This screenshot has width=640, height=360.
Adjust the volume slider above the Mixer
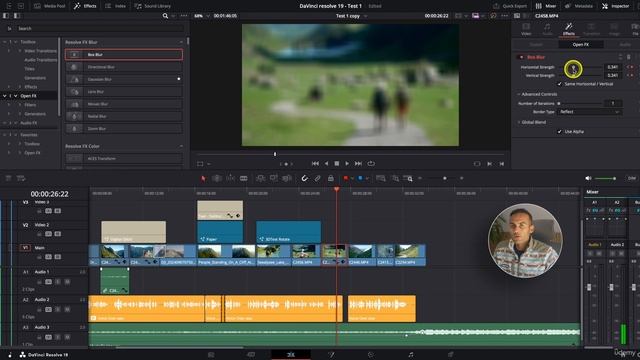[605, 178]
